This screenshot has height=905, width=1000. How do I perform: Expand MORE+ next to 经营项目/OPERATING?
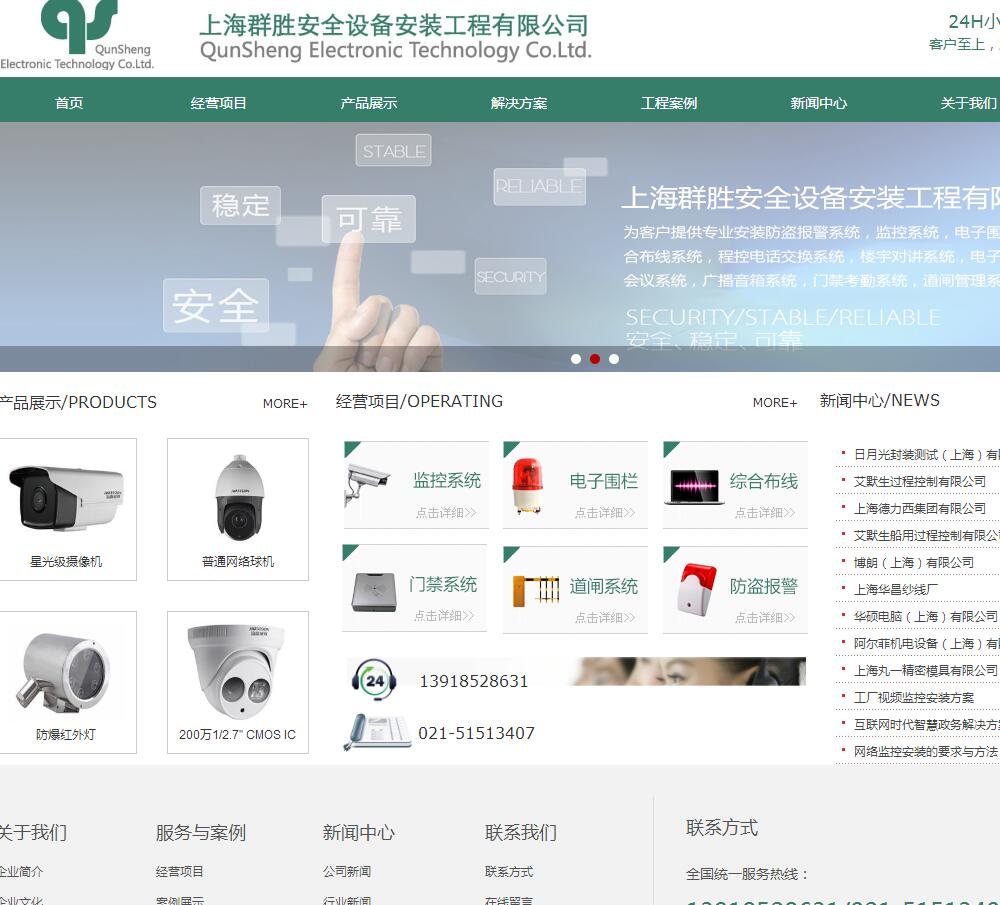click(775, 403)
